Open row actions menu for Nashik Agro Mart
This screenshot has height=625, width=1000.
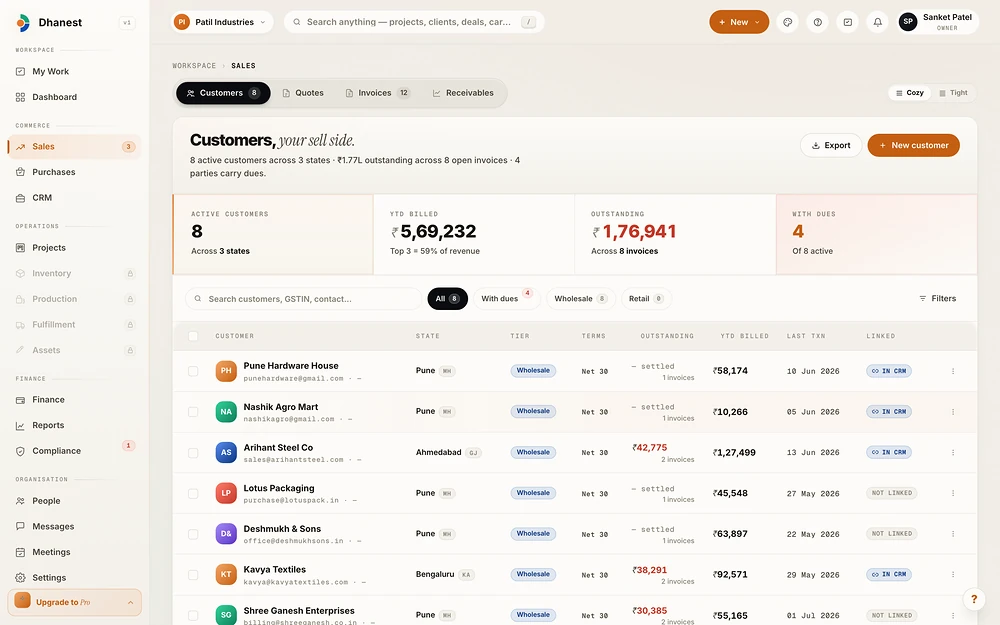pos(953,412)
